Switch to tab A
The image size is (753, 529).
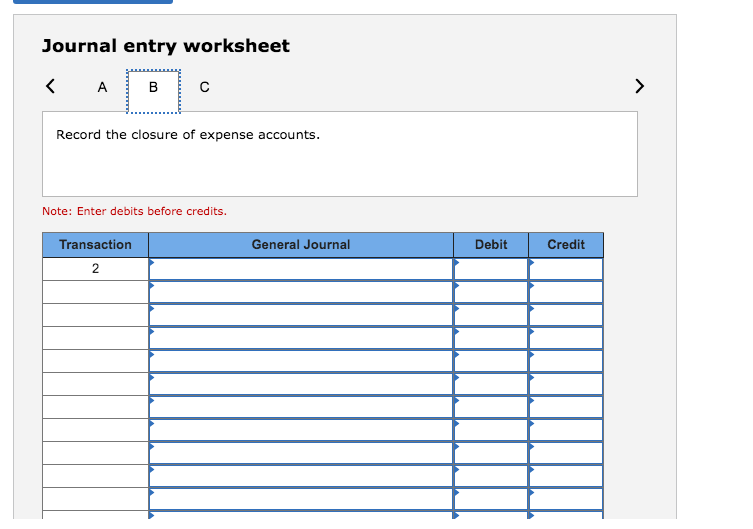click(102, 87)
